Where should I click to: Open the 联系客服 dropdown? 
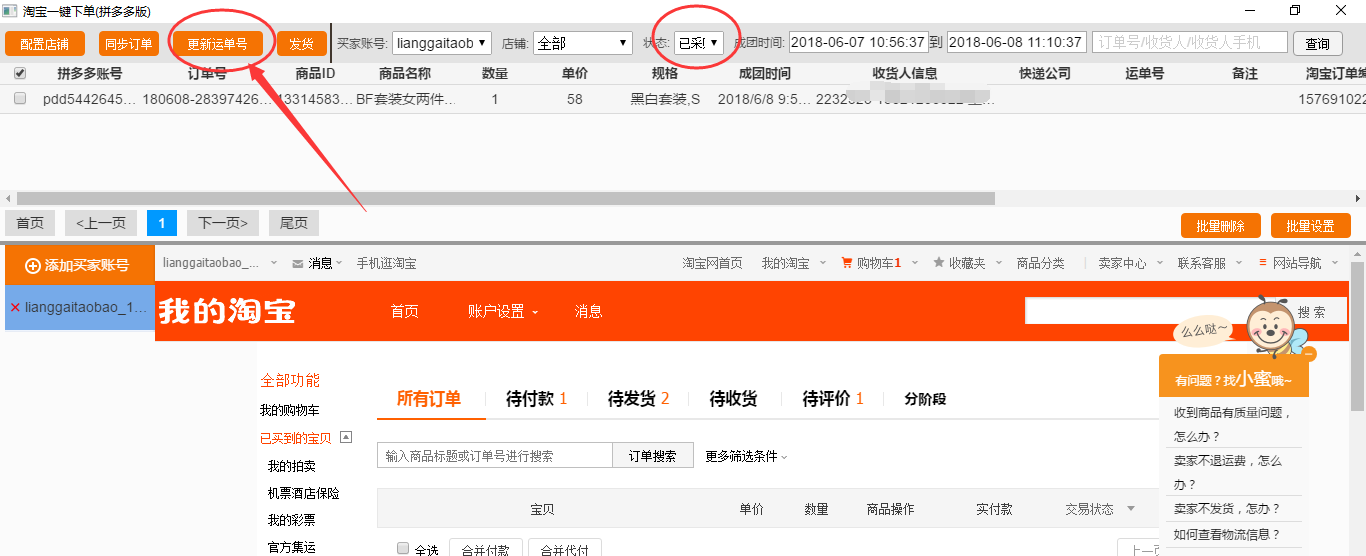tap(1210, 263)
